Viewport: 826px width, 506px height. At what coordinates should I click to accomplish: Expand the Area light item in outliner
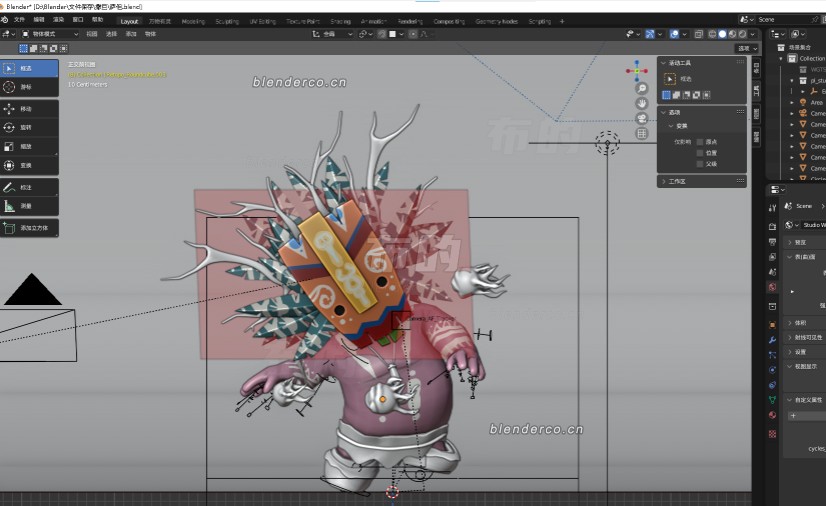click(792, 103)
